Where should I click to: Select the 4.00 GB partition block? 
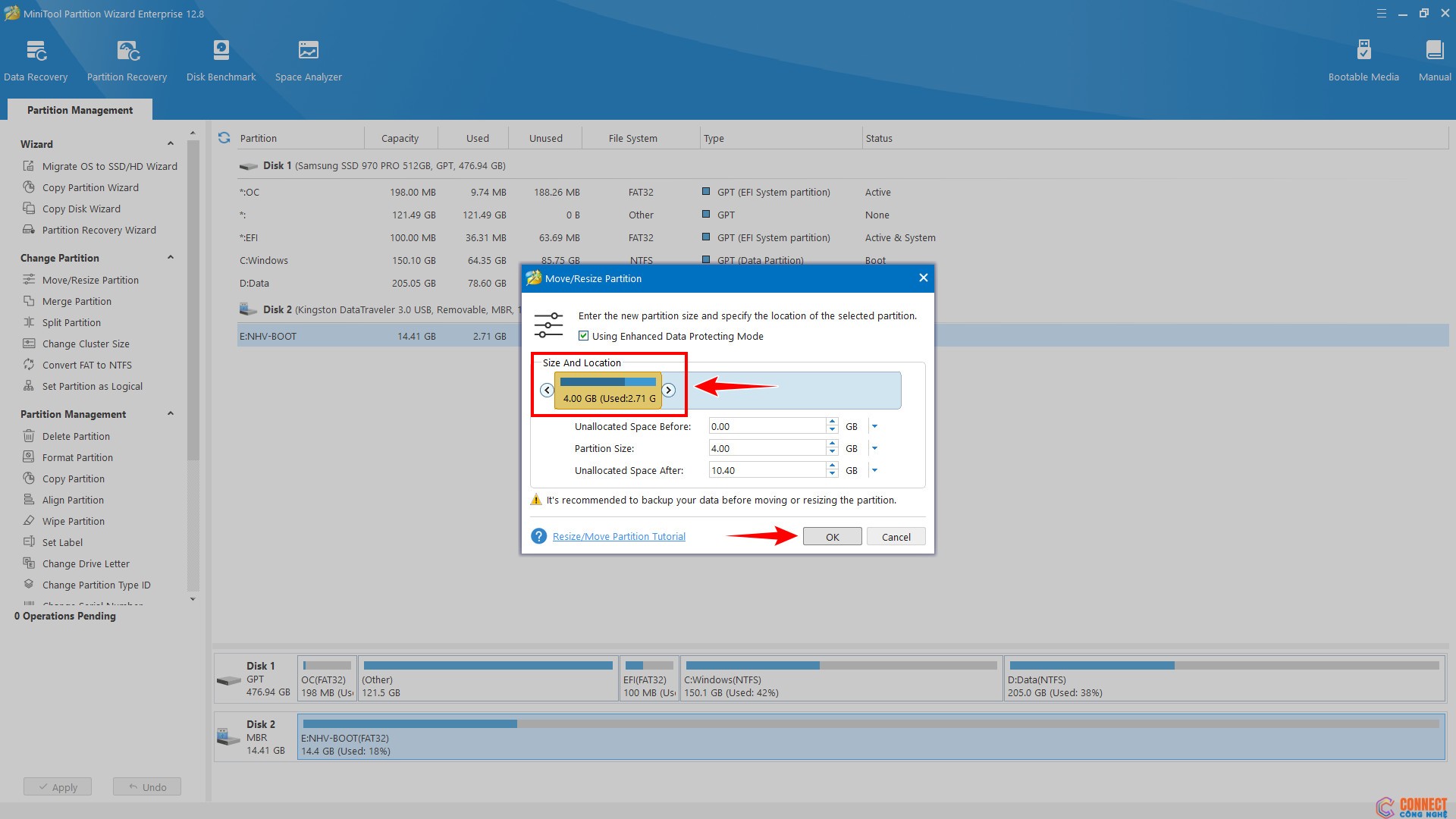[608, 391]
